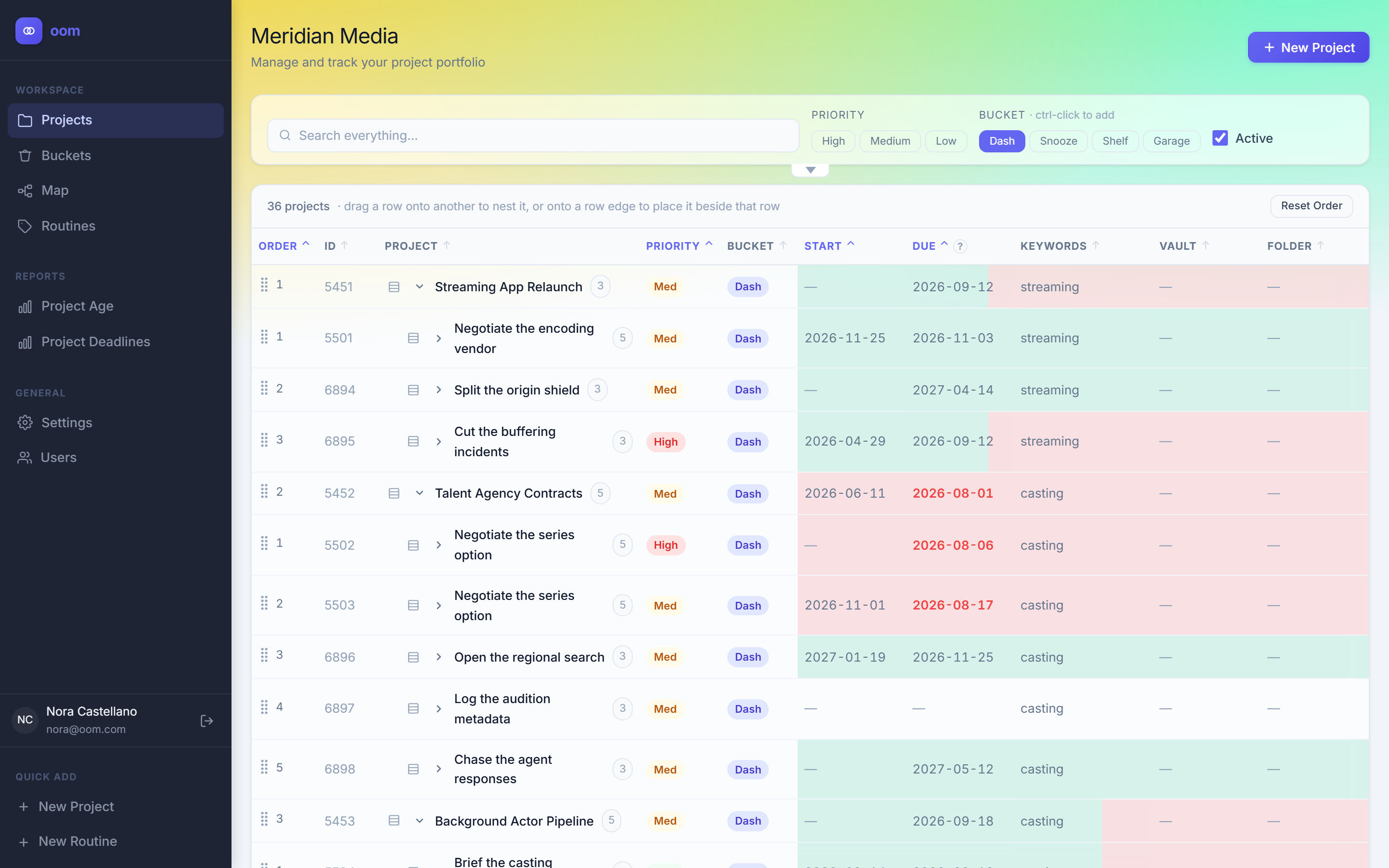Click drag handle of Open the regional search
This screenshot has height=868, width=1389.
click(264, 655)
